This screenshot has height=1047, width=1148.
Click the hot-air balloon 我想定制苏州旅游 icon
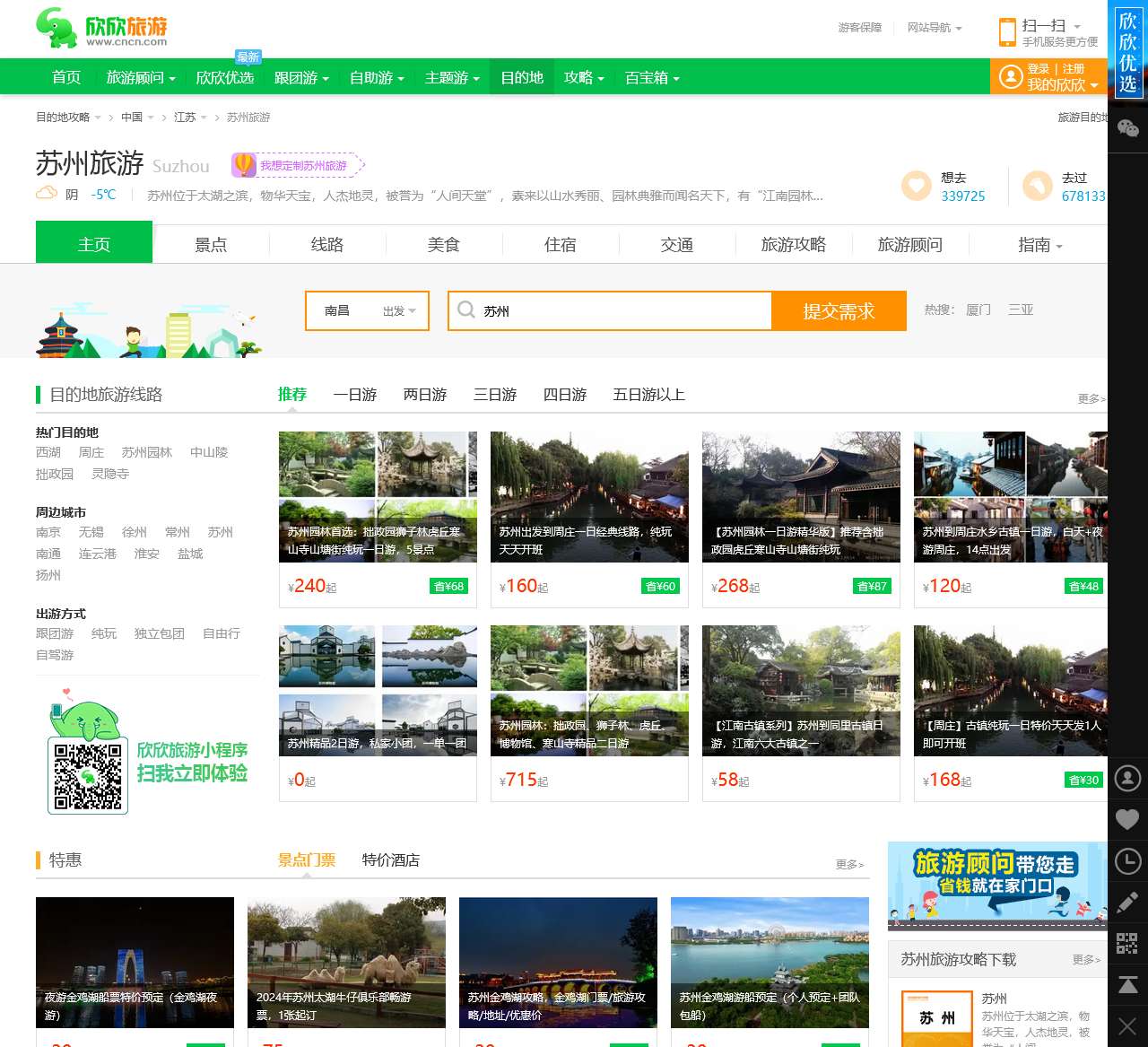(x=244, y=164)
